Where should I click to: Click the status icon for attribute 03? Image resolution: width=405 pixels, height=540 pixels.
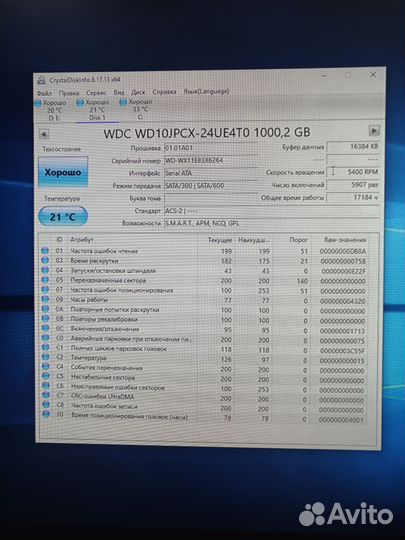(x=45, y=260)
